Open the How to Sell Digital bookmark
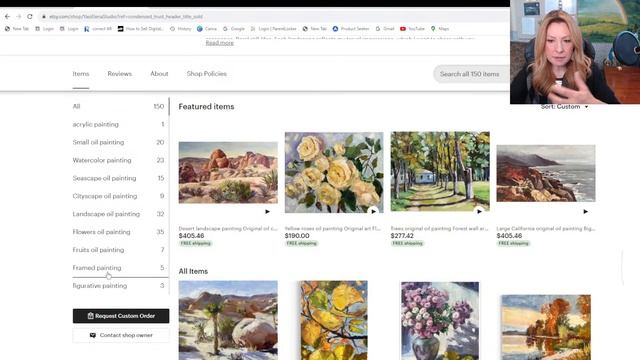 pos(141,29)
